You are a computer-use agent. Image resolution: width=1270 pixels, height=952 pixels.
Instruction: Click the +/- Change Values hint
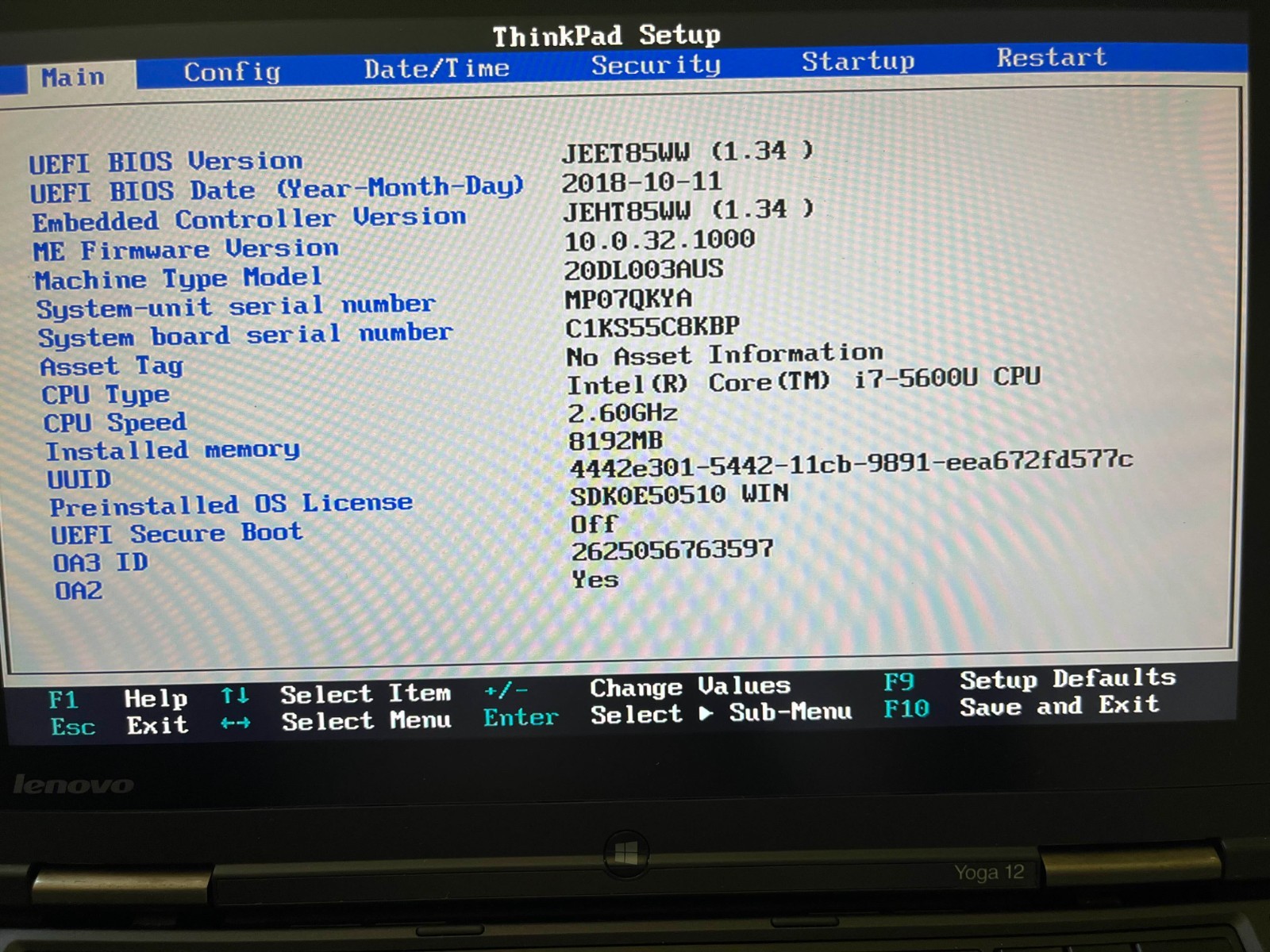[x=506, y=691]
